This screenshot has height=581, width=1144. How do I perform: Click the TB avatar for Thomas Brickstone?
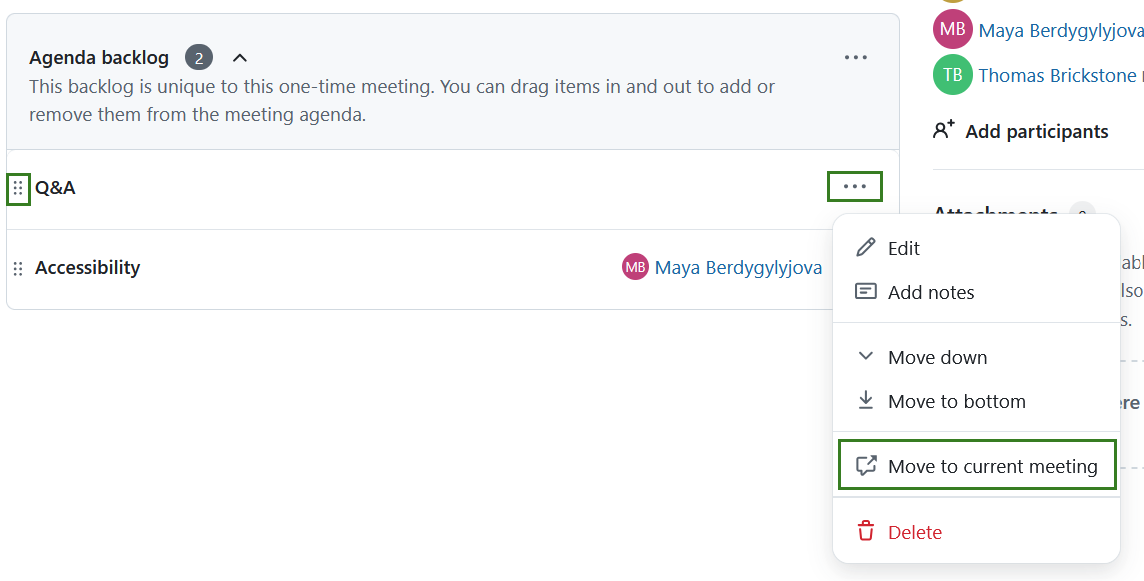(952, 75)
